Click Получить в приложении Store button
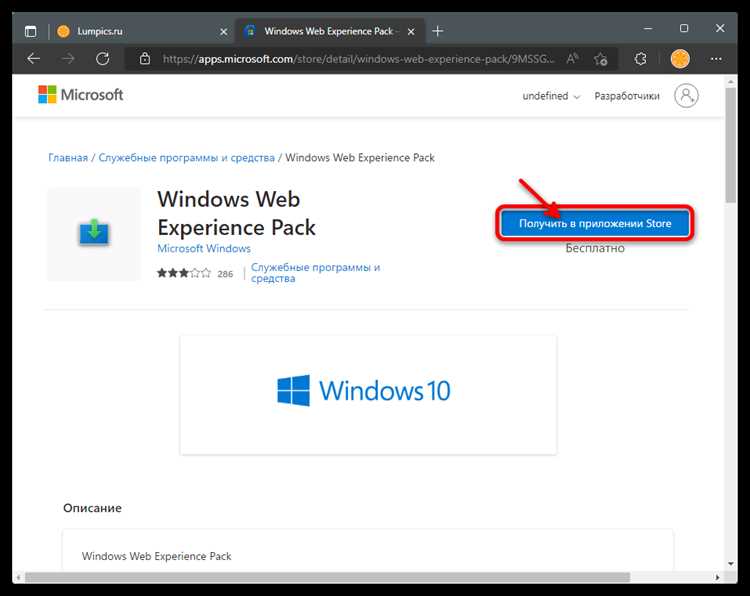Image resolution: width=750 pixels, height=596 pixels. point(595,223)
